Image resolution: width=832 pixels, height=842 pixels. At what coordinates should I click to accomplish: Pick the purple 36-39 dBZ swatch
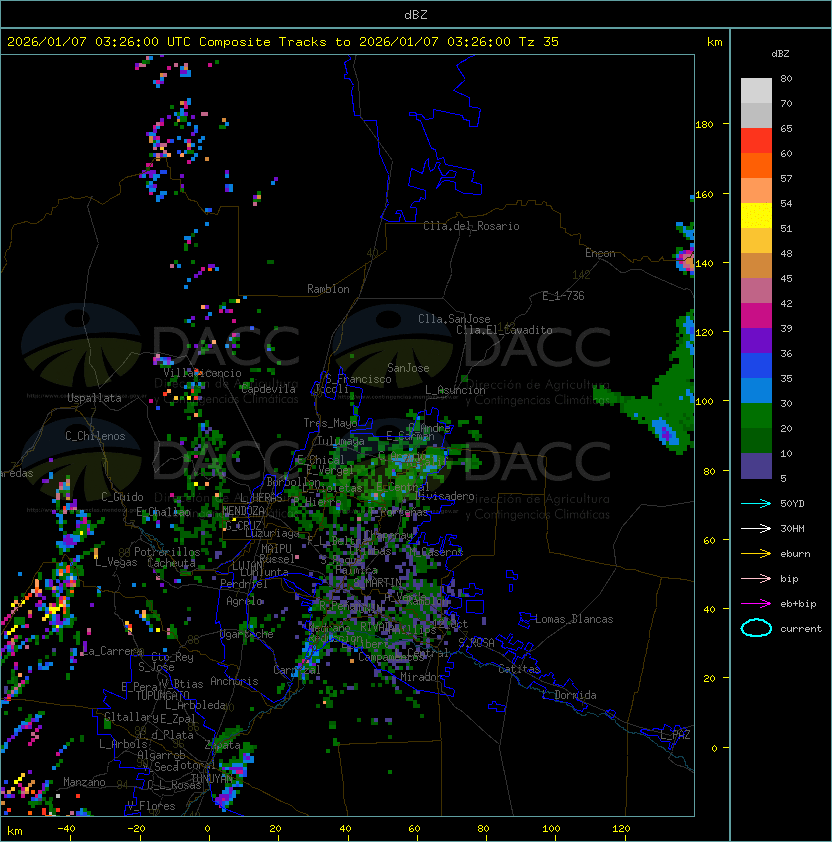[x=756, y=341]
